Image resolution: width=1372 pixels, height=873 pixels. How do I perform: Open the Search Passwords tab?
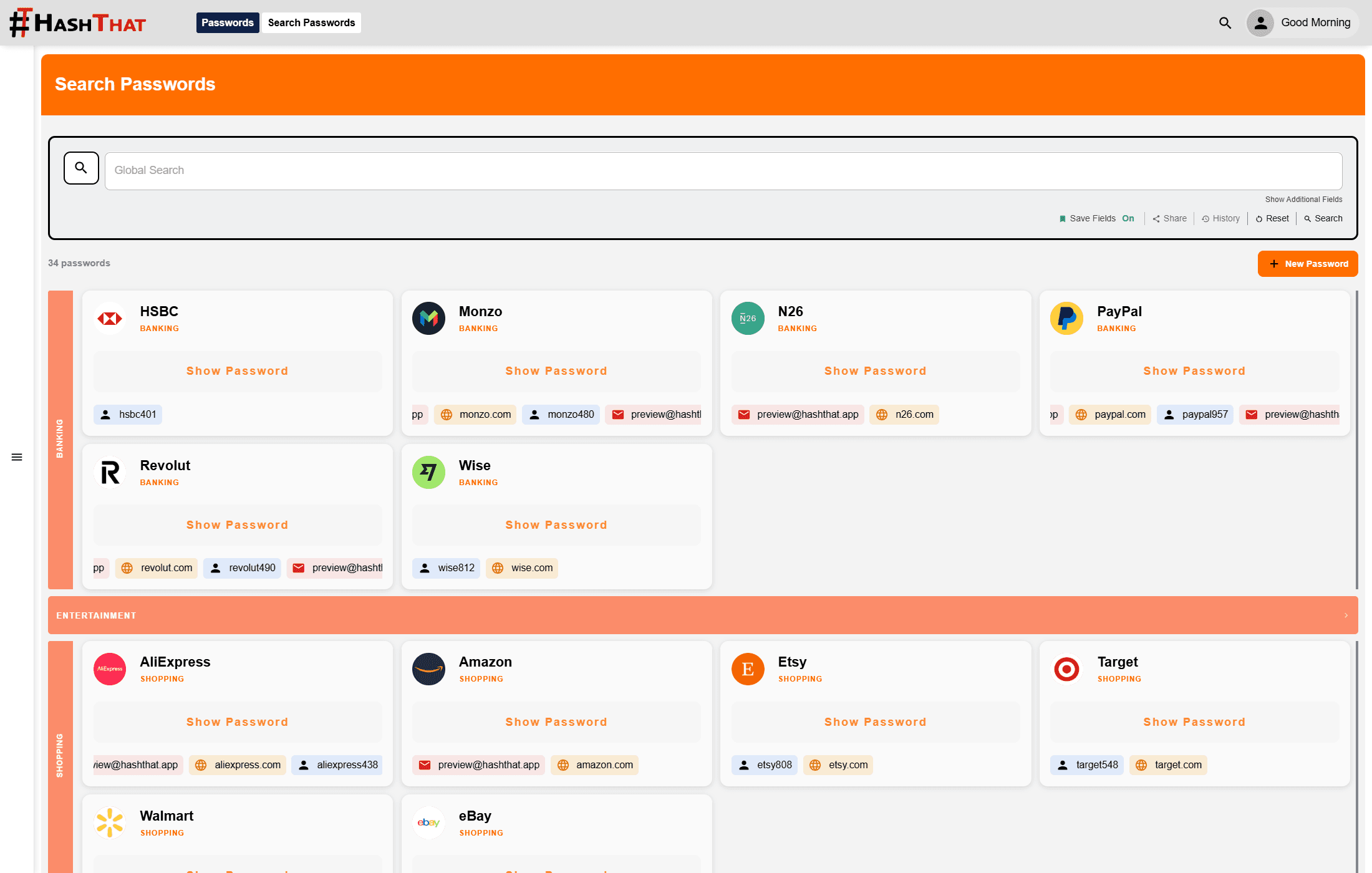pyautogui.click(x=311, y=22)
